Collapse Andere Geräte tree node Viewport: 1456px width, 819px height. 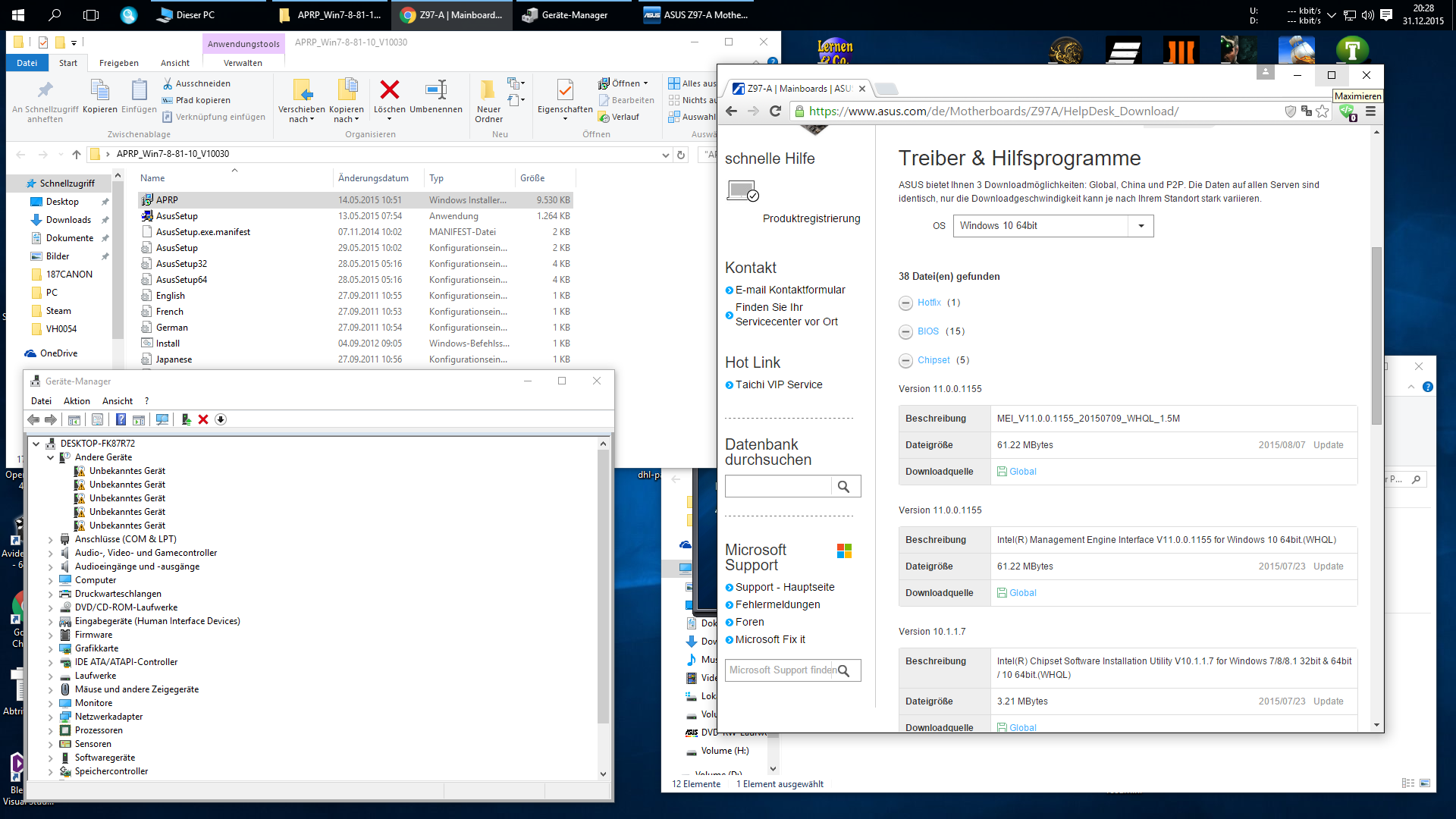(51, 458)
